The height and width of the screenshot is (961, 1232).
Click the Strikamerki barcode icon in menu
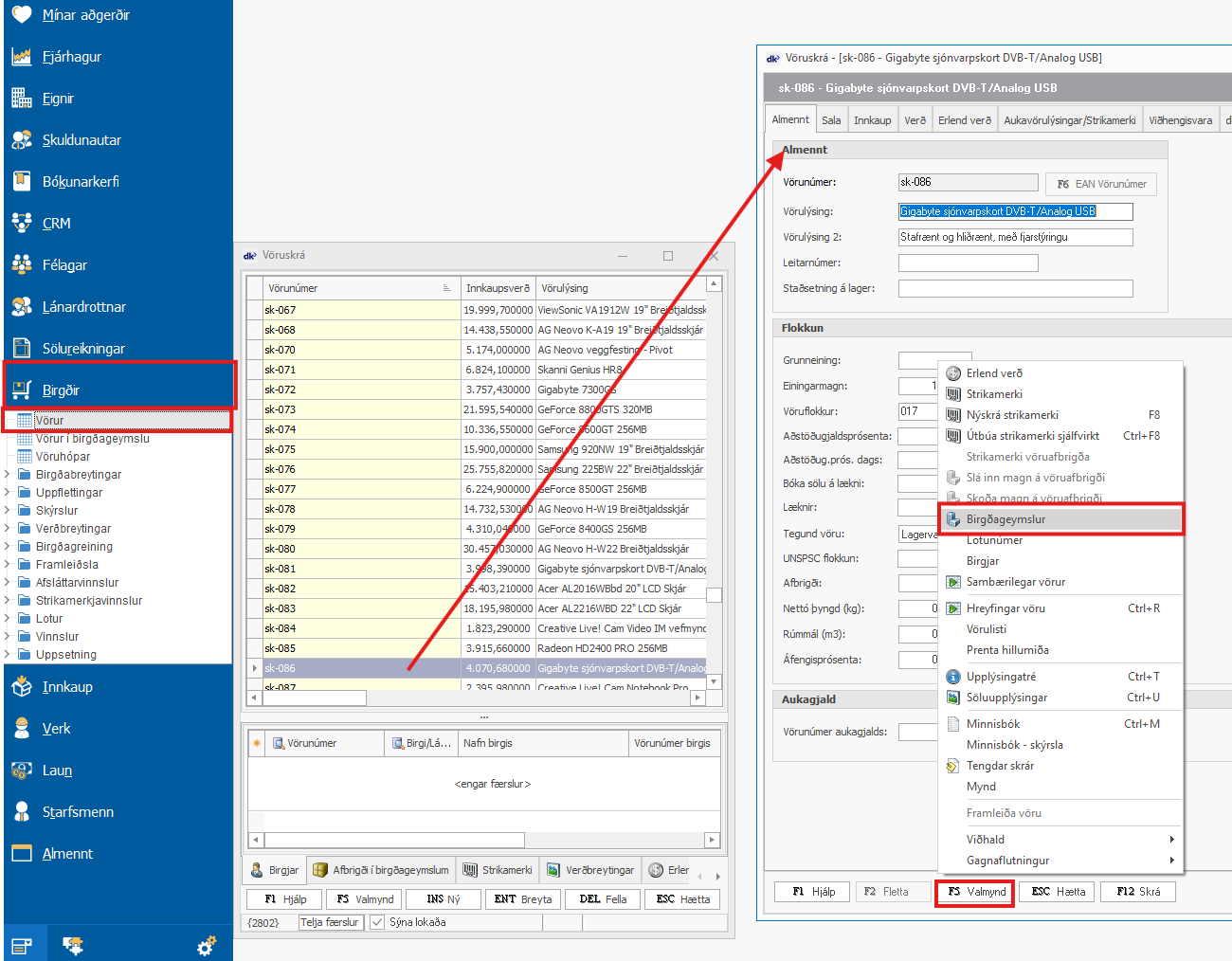click(x=953, y=394)
